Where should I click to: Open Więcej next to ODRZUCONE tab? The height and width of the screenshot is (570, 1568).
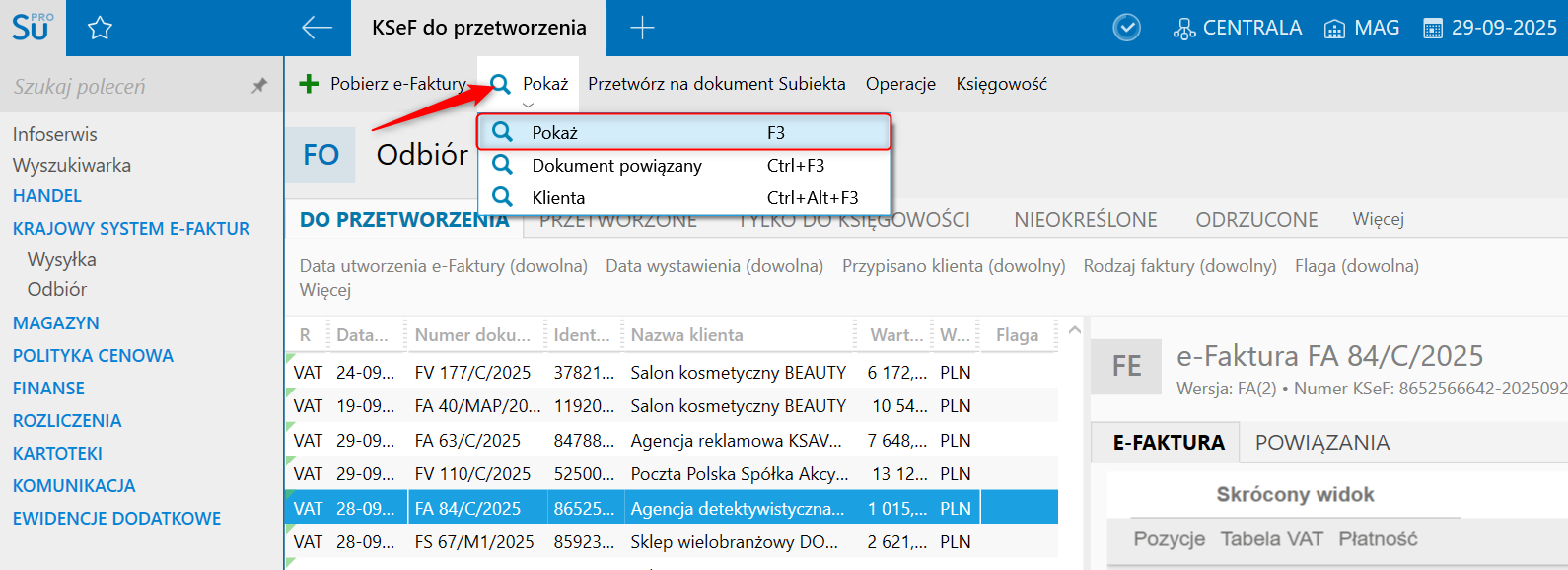coord(1378,219)
